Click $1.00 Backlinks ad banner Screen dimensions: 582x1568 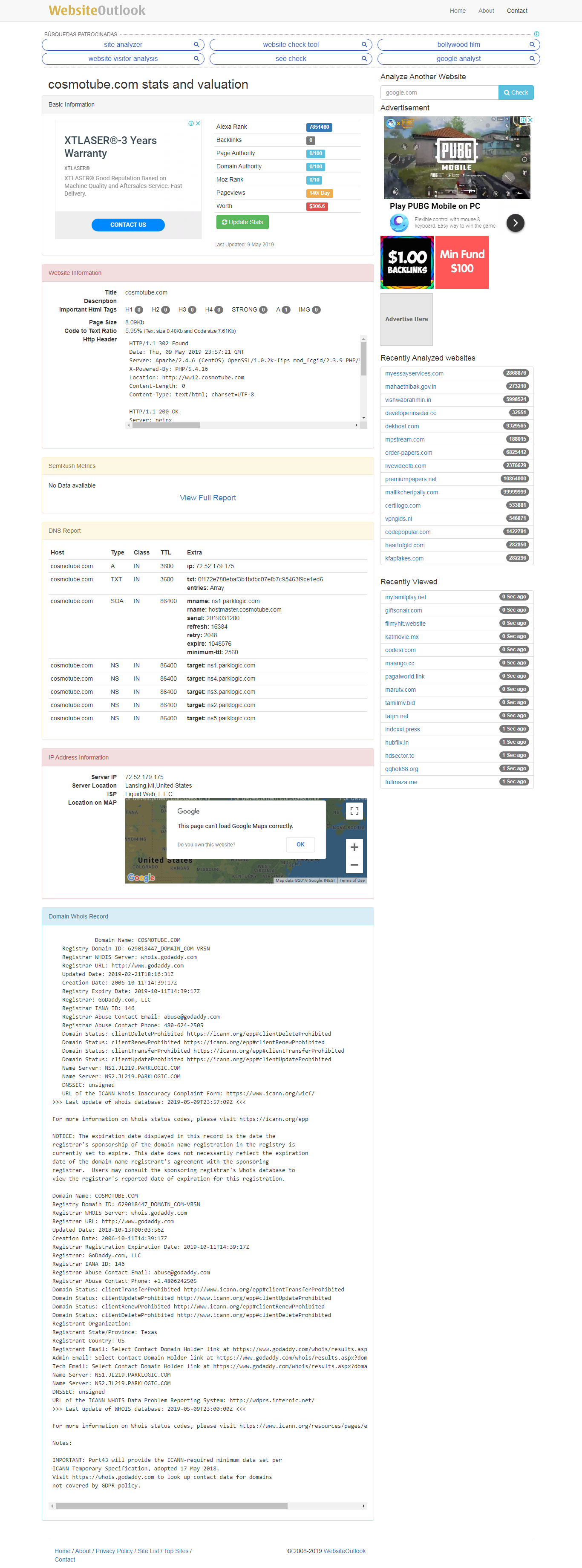click(x=406, y=263)
